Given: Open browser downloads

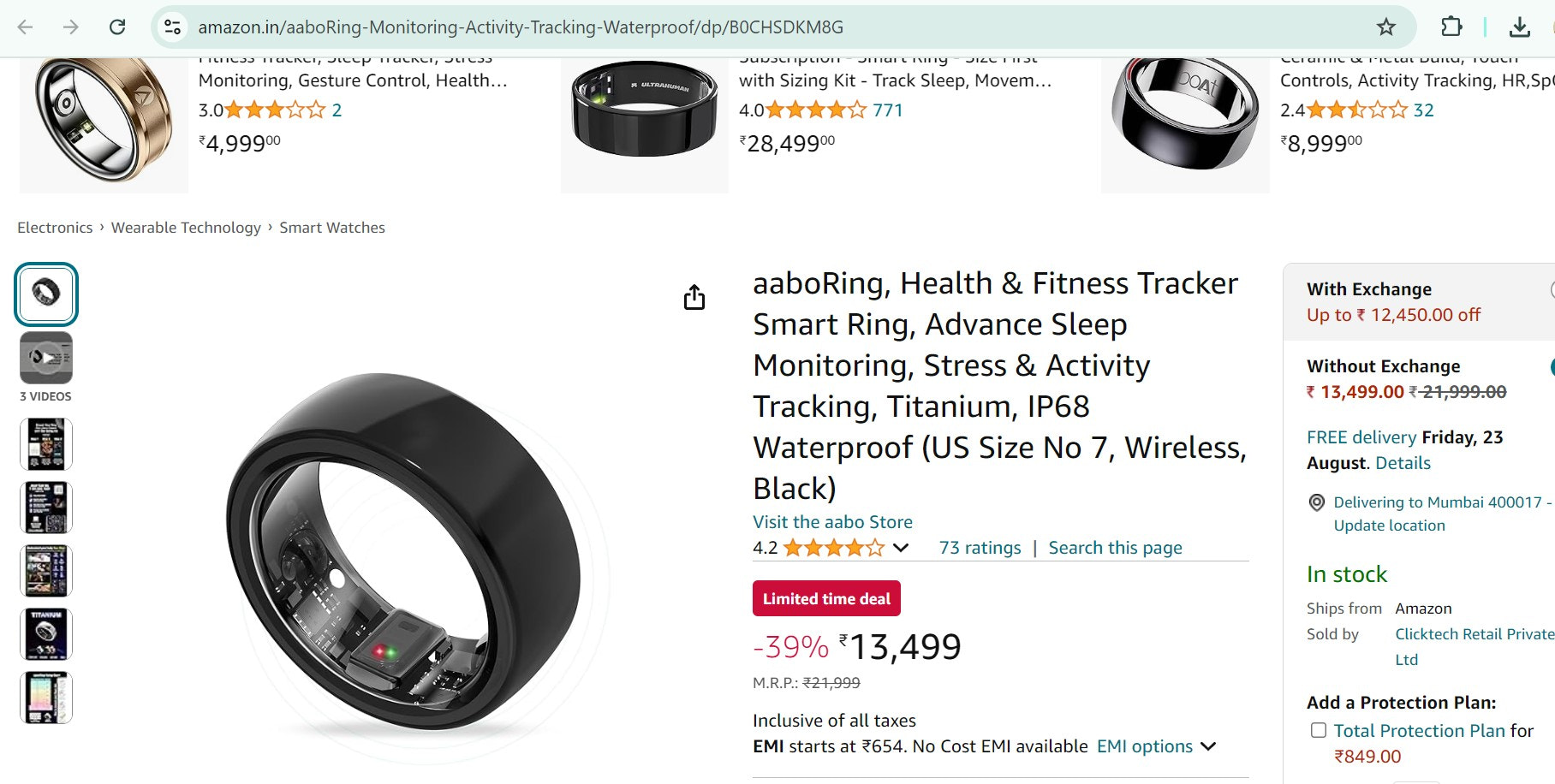Looking at the screenshot, I should pos(1519,27).
